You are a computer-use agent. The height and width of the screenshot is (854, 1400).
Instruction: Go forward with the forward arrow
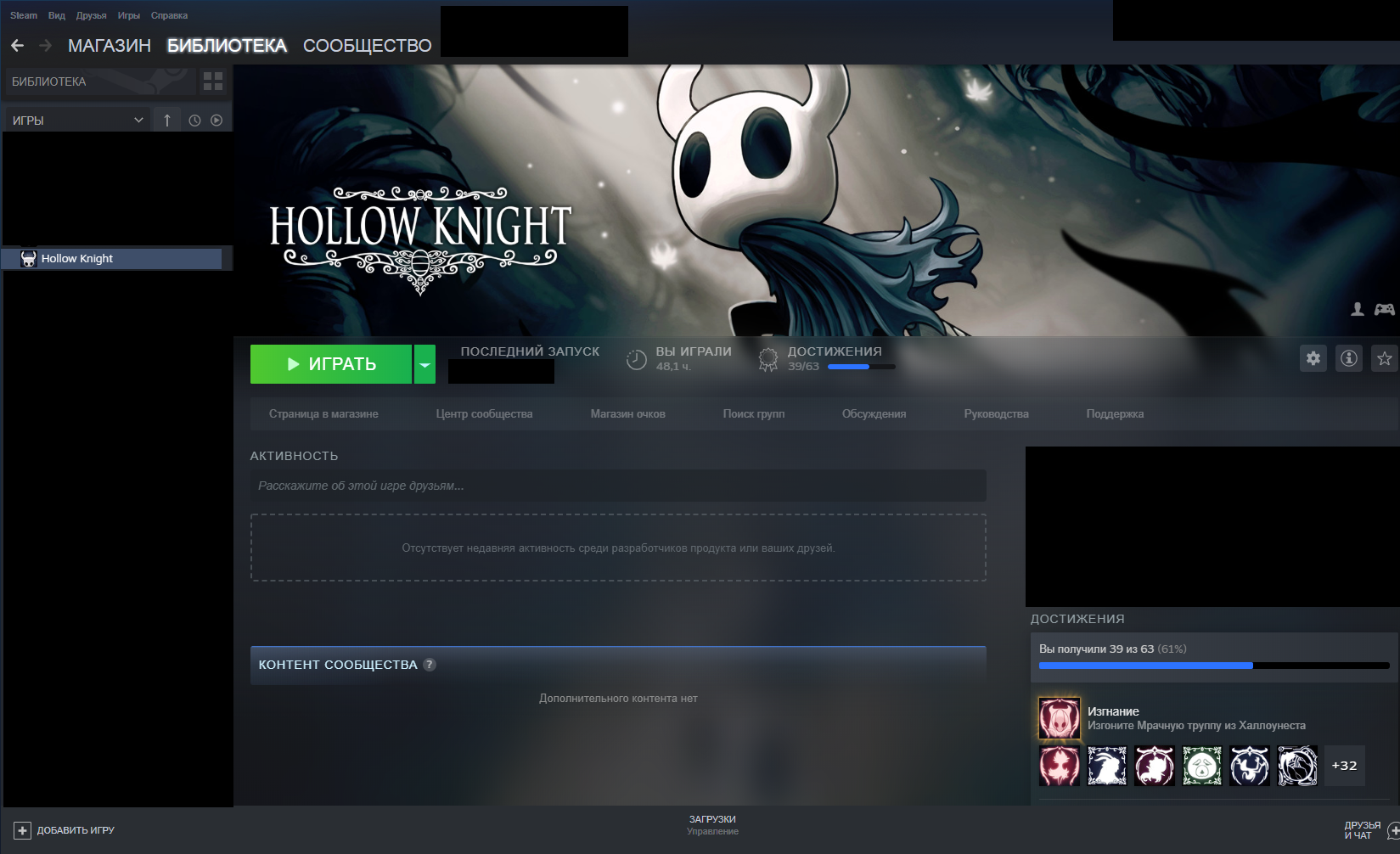coord(46,46)
